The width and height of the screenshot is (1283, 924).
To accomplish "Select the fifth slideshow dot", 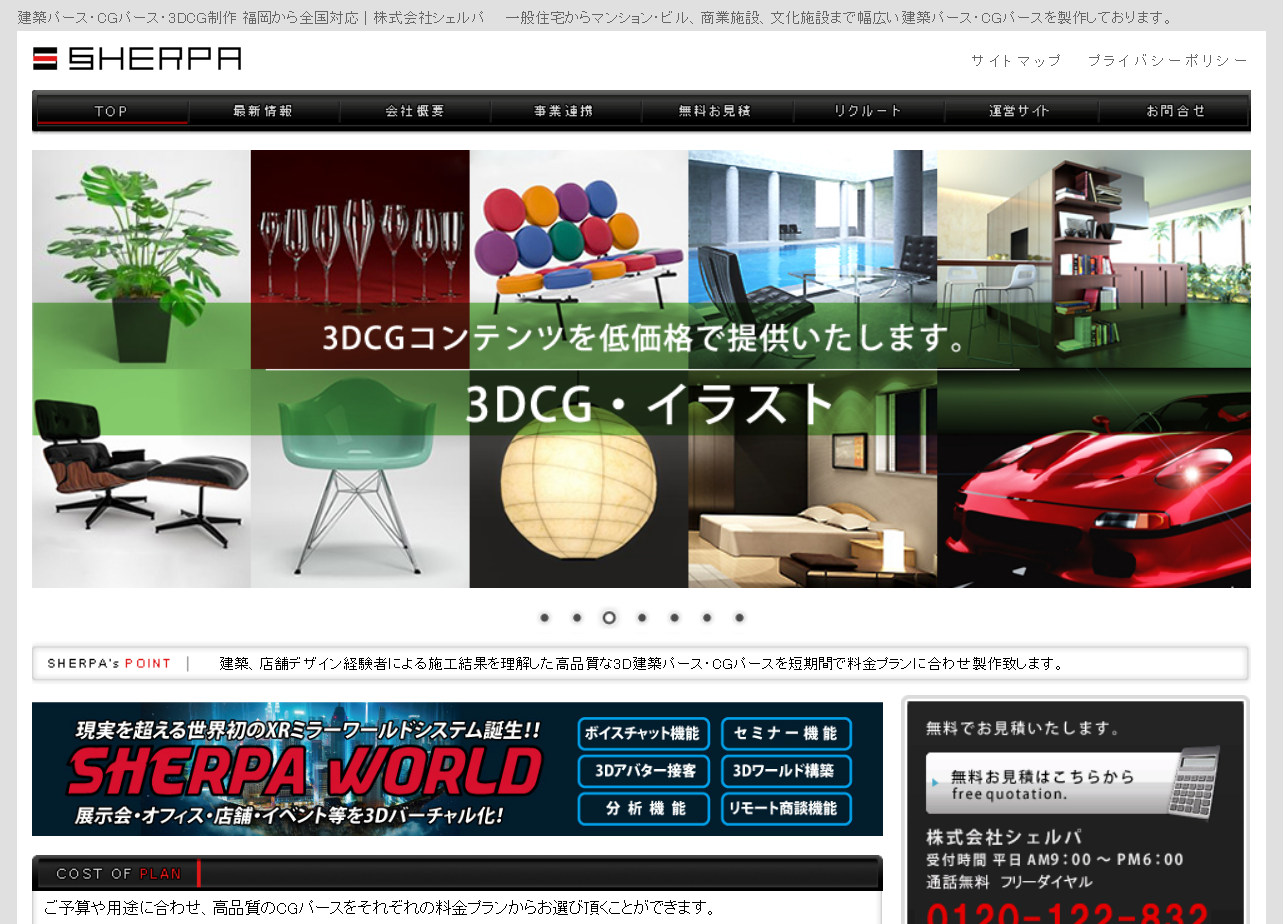I will coord(674,618).
